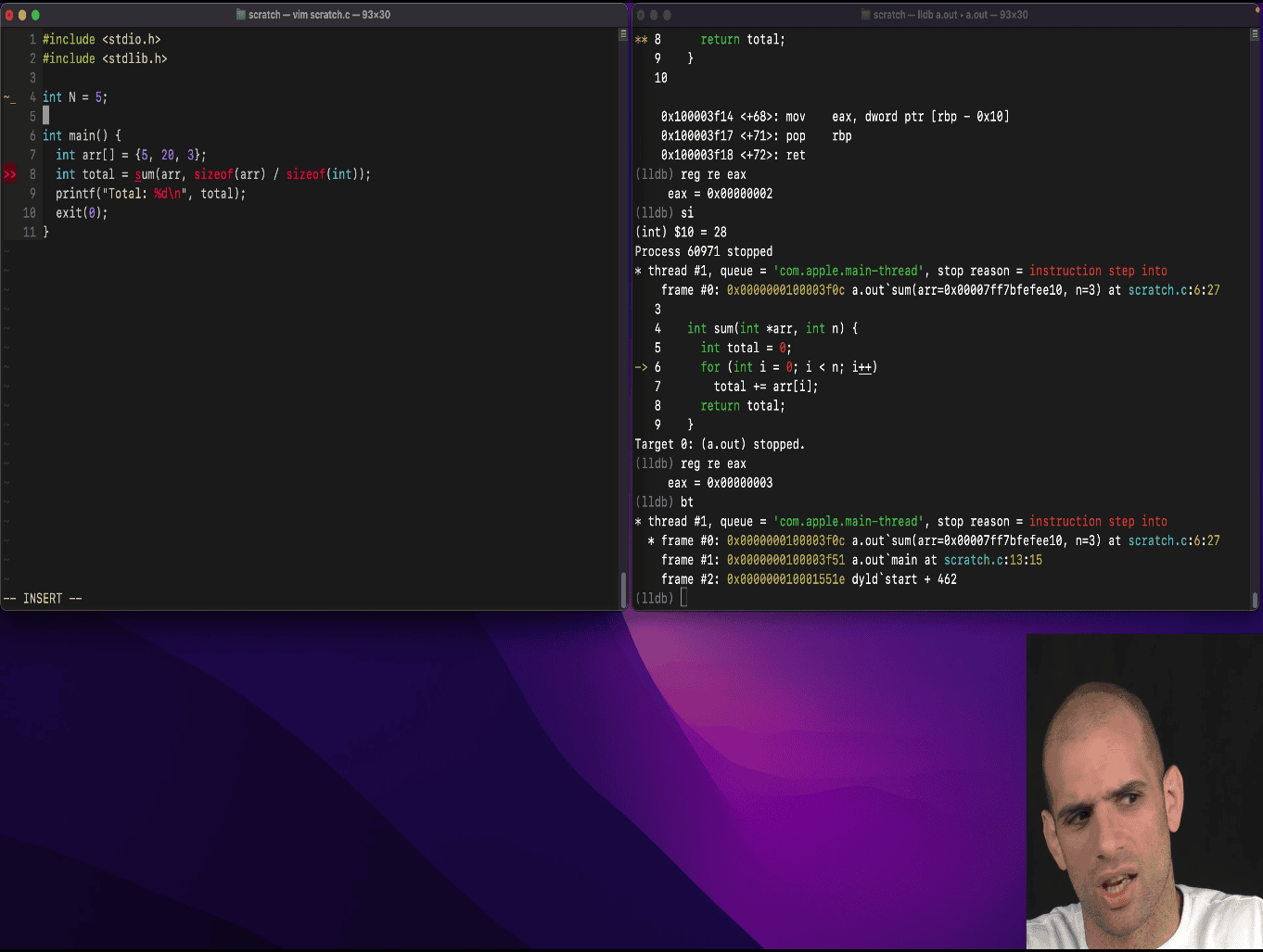Click the scroll marker icon atop the vim pane

point(623,34)
